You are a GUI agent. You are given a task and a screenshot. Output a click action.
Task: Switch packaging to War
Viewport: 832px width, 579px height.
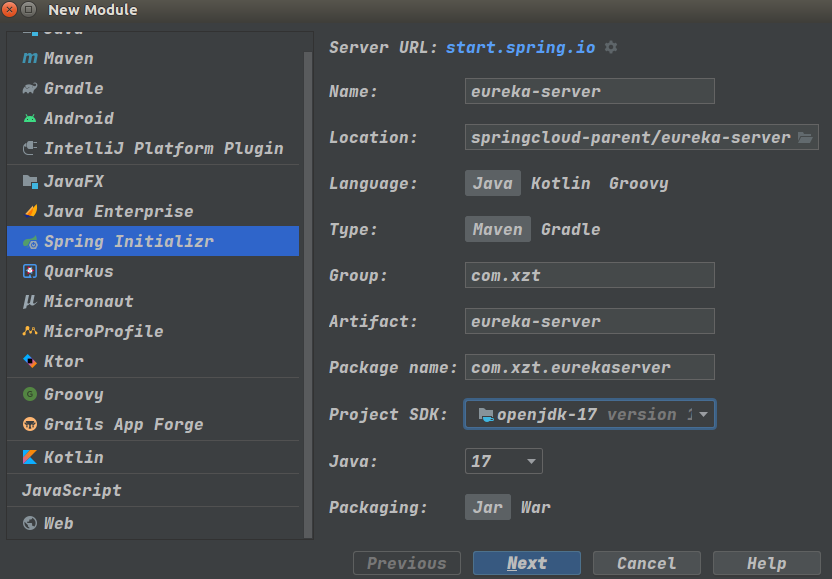(535, 508)
